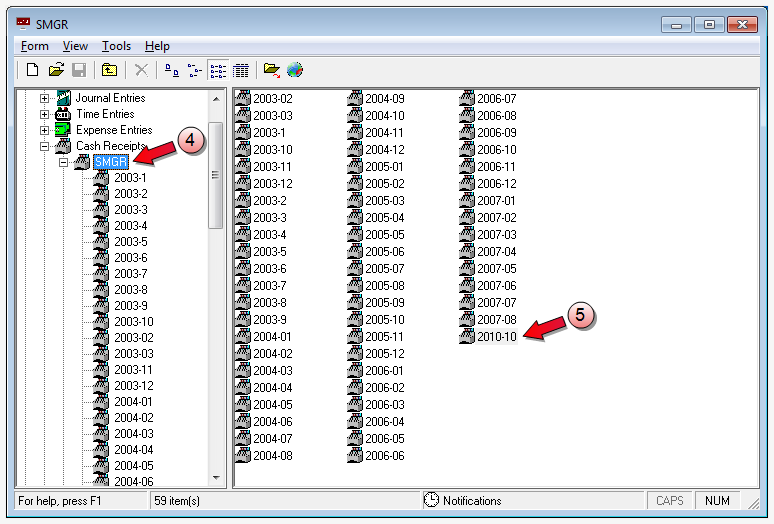Click the Save floppy disk toolbar icon
The image size is (774, 524).
[x=79, y=70]
